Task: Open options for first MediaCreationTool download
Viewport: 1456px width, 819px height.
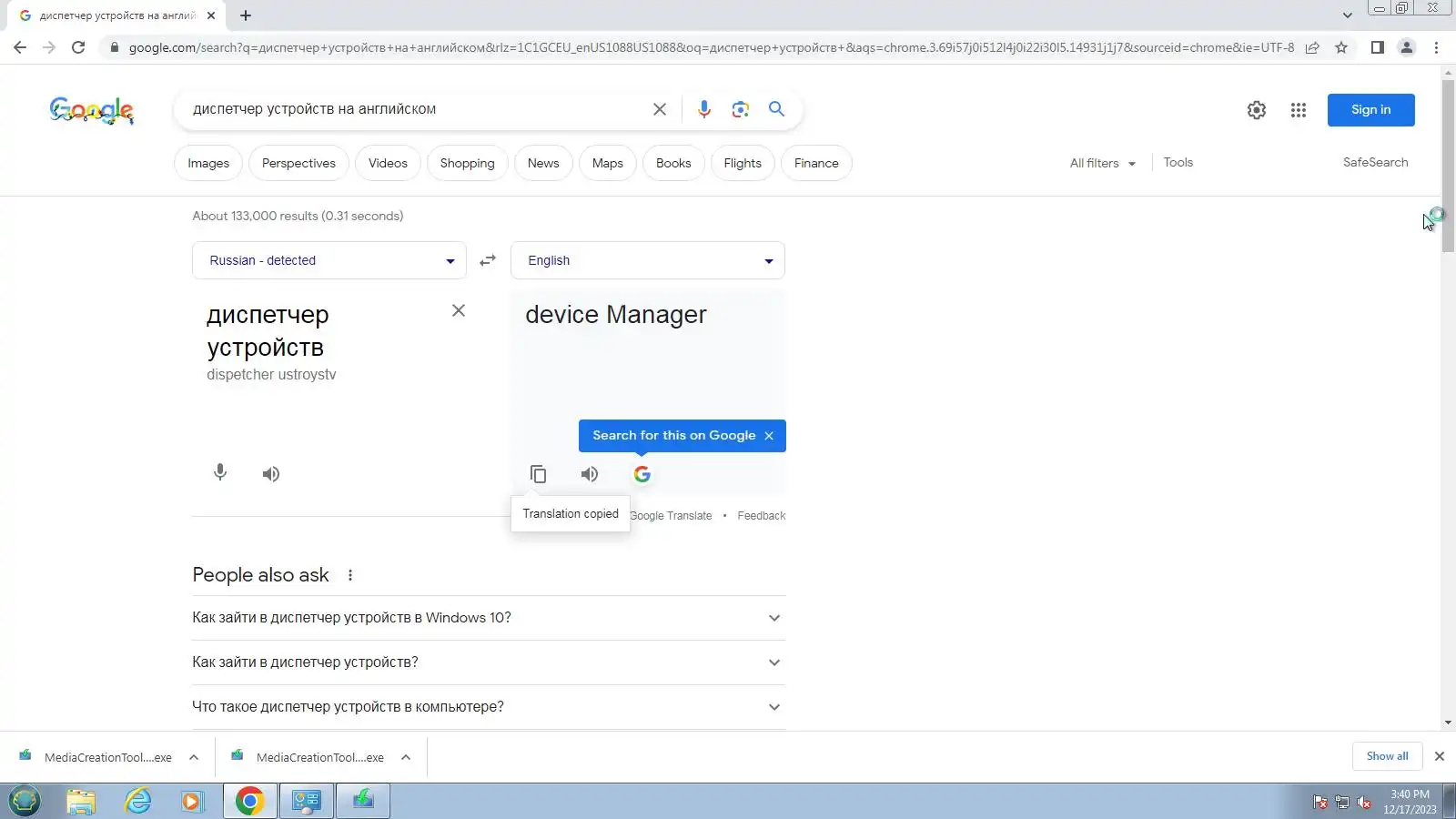Action: 194,757
